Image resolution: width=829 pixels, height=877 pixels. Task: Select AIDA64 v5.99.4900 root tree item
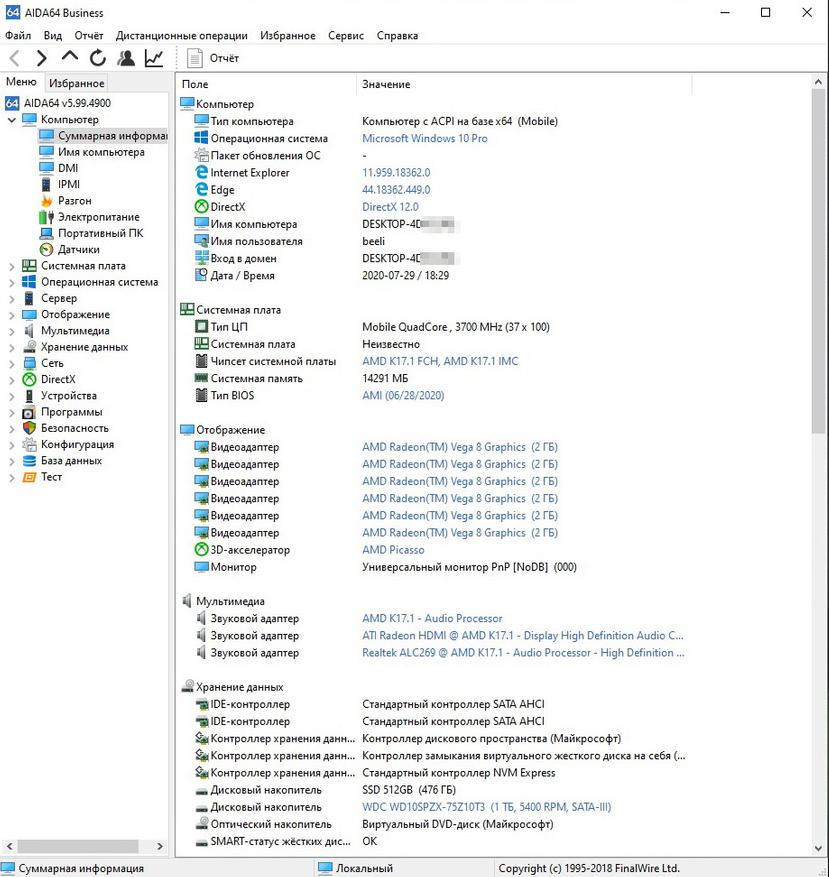tap(67, 103)
